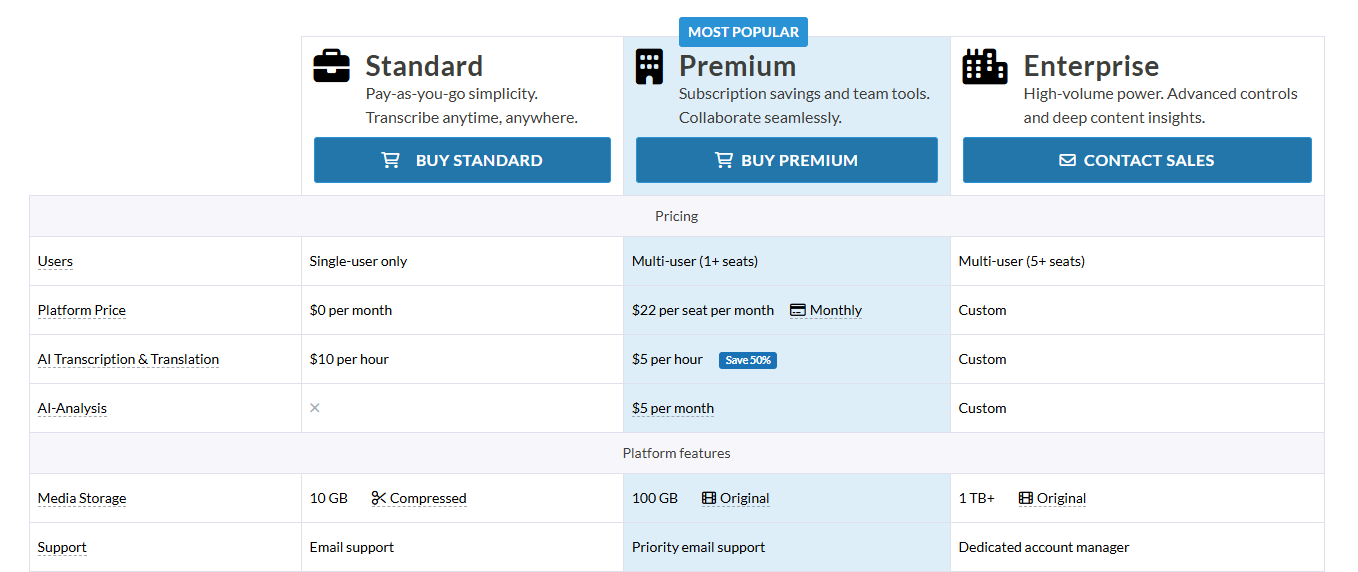Click the Premium plan building icon
This screenshot has height=572, width=1358.
click(649, 67)
